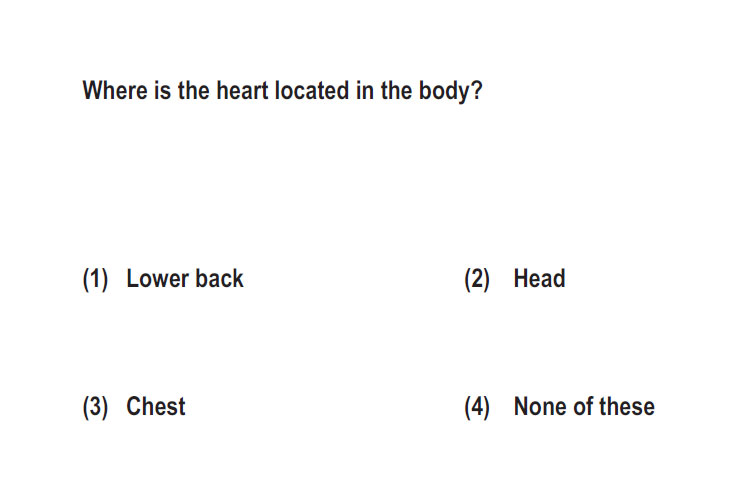This screenshot has width=750, height=500.
Task: Click the word "located" in the question
Action: [x=312, y=90]
